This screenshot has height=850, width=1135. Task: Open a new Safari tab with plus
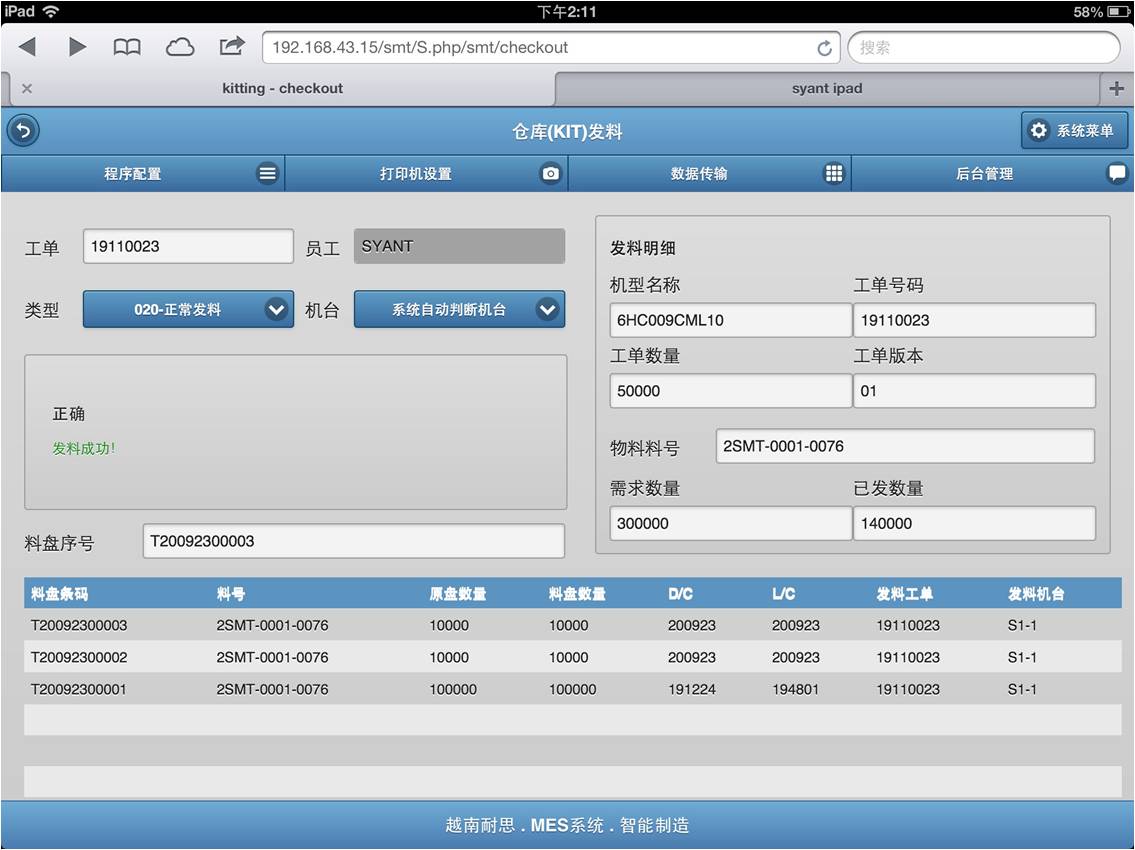[1116, 89]
